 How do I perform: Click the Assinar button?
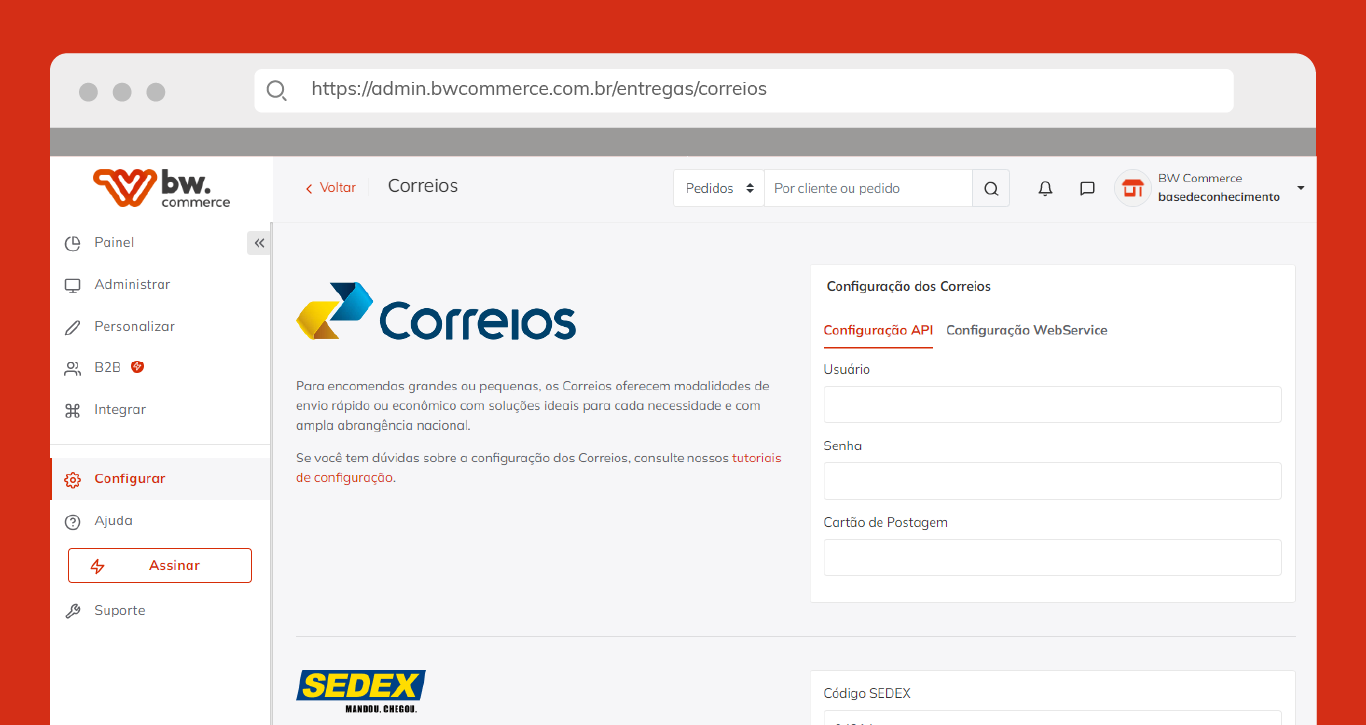[160, 566]
